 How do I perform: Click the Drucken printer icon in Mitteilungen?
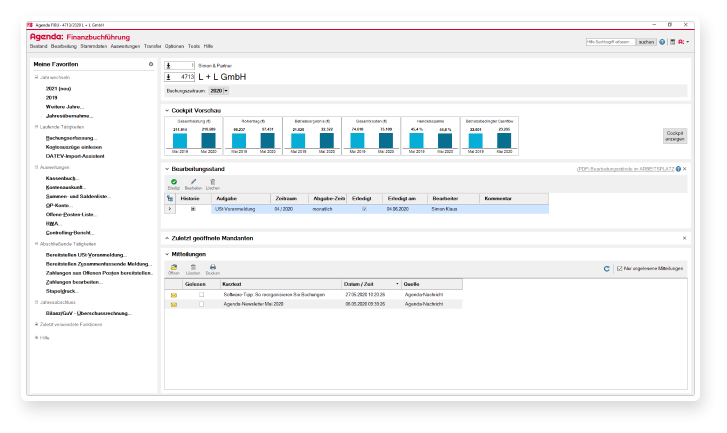[213, 268]
